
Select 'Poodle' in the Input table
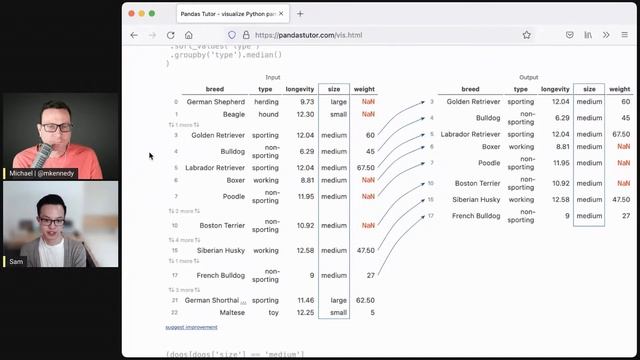234,196
